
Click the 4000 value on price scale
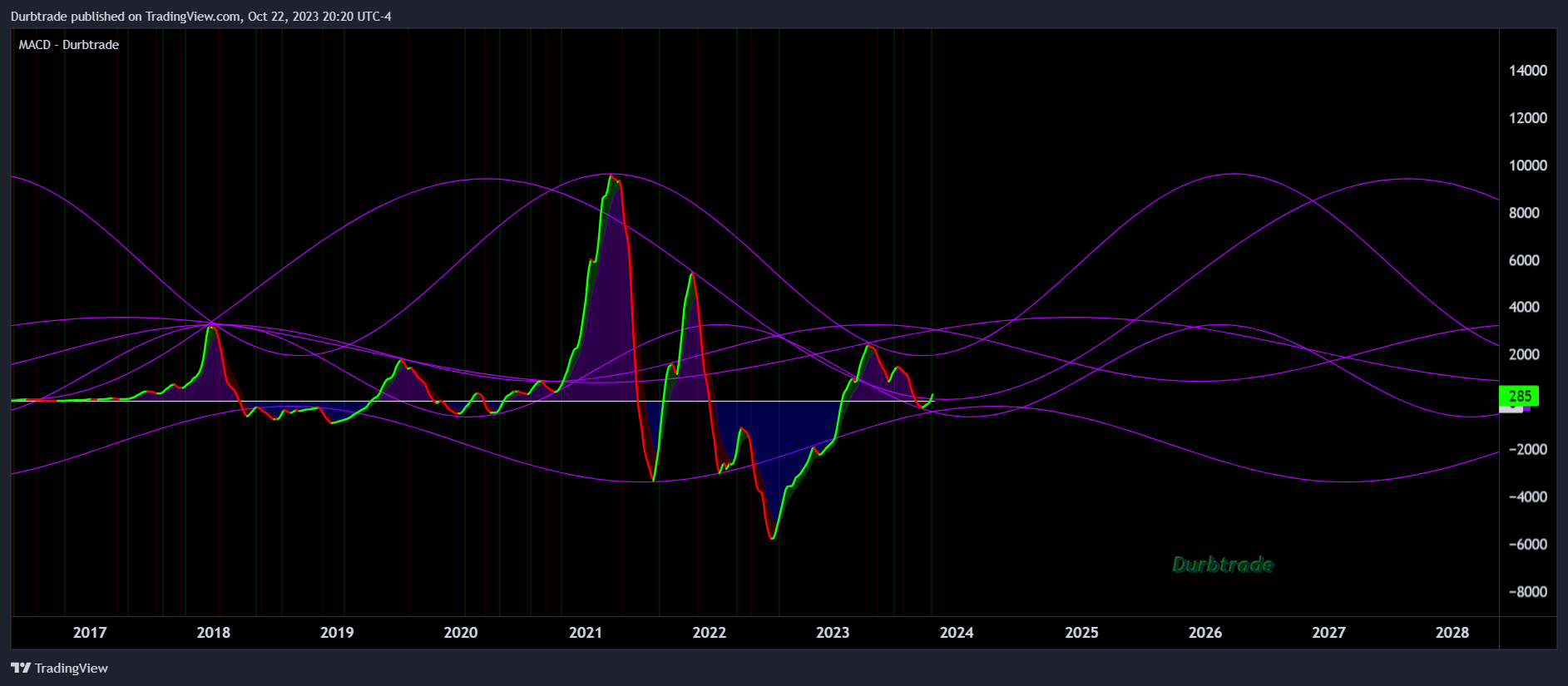point(1525,307)
